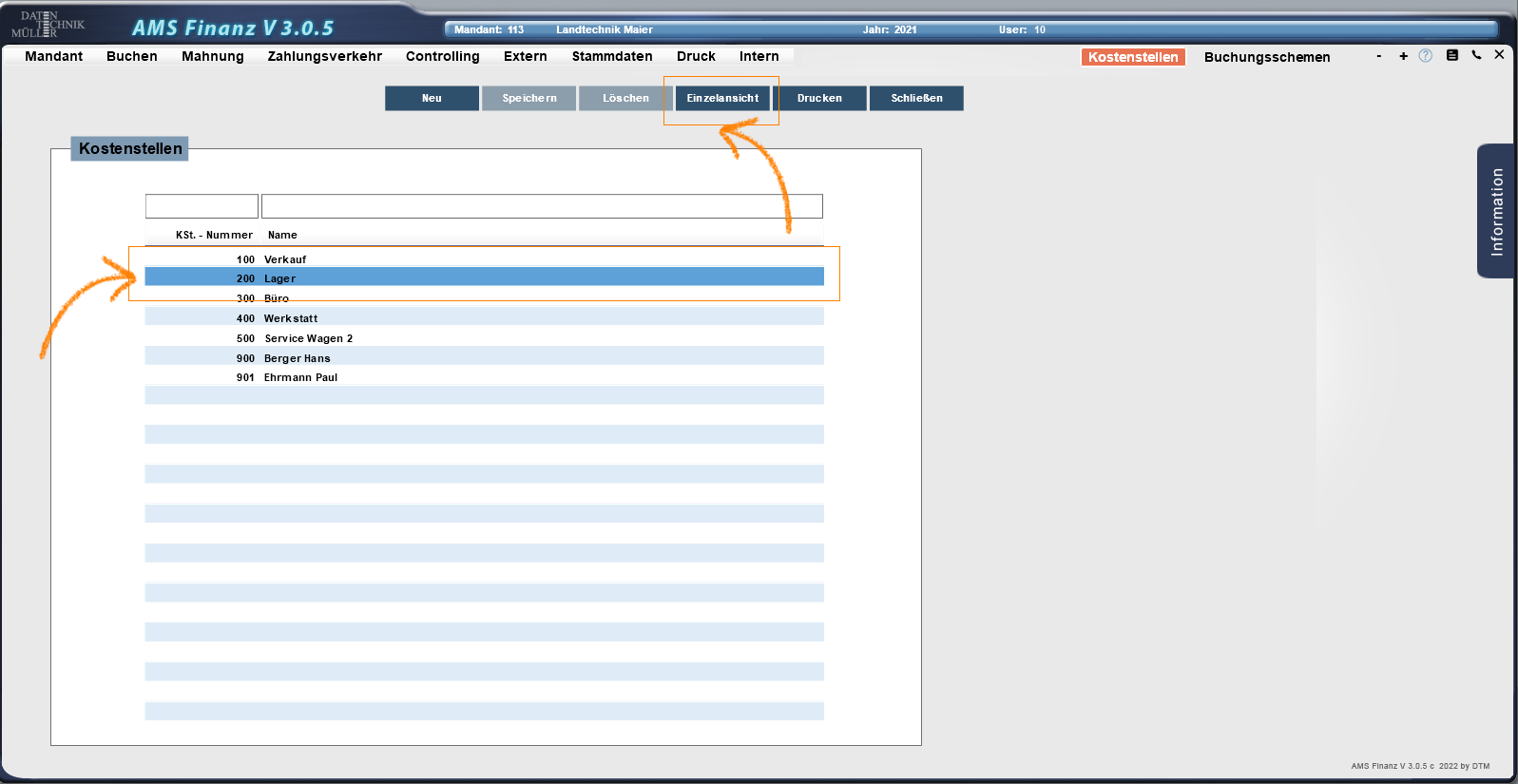Click the Neu button
The width and height of the screenshot is (1518, 784).
click(432, 98)
